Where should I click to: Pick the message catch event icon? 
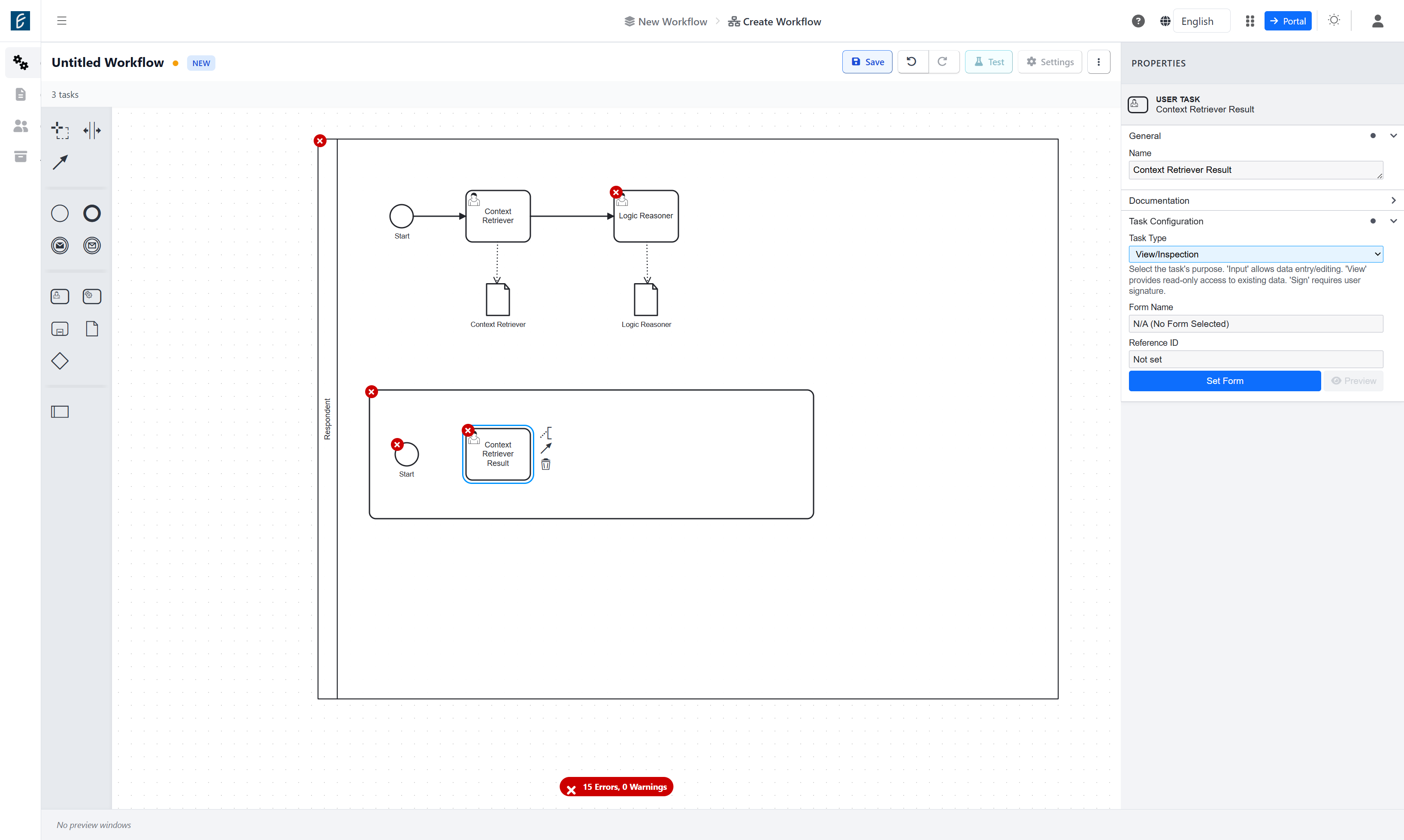(92, 245)
